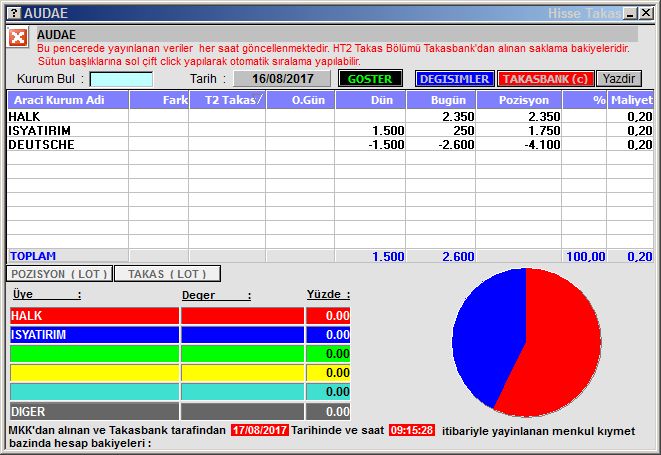Click the Fark column header
This screenshot has height=455, width=661.
tap(159, 100)
